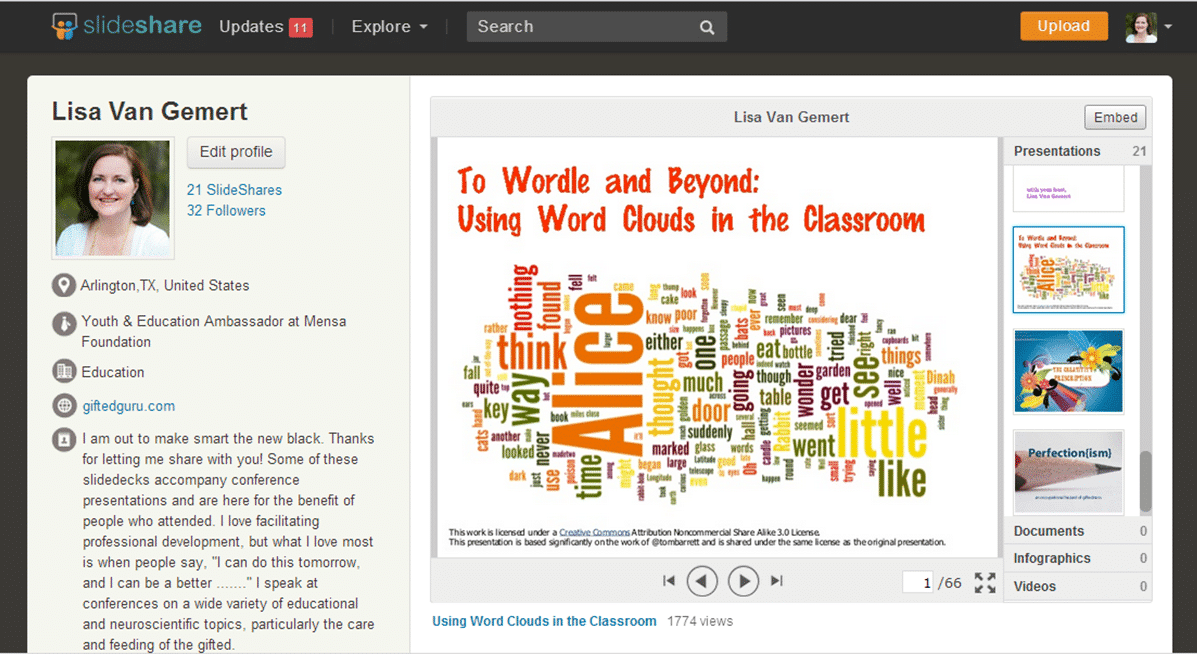Viewport: 1197px width, 654px height.
Task: Open the 21 SlideShares link
Action: pos(234,190)
